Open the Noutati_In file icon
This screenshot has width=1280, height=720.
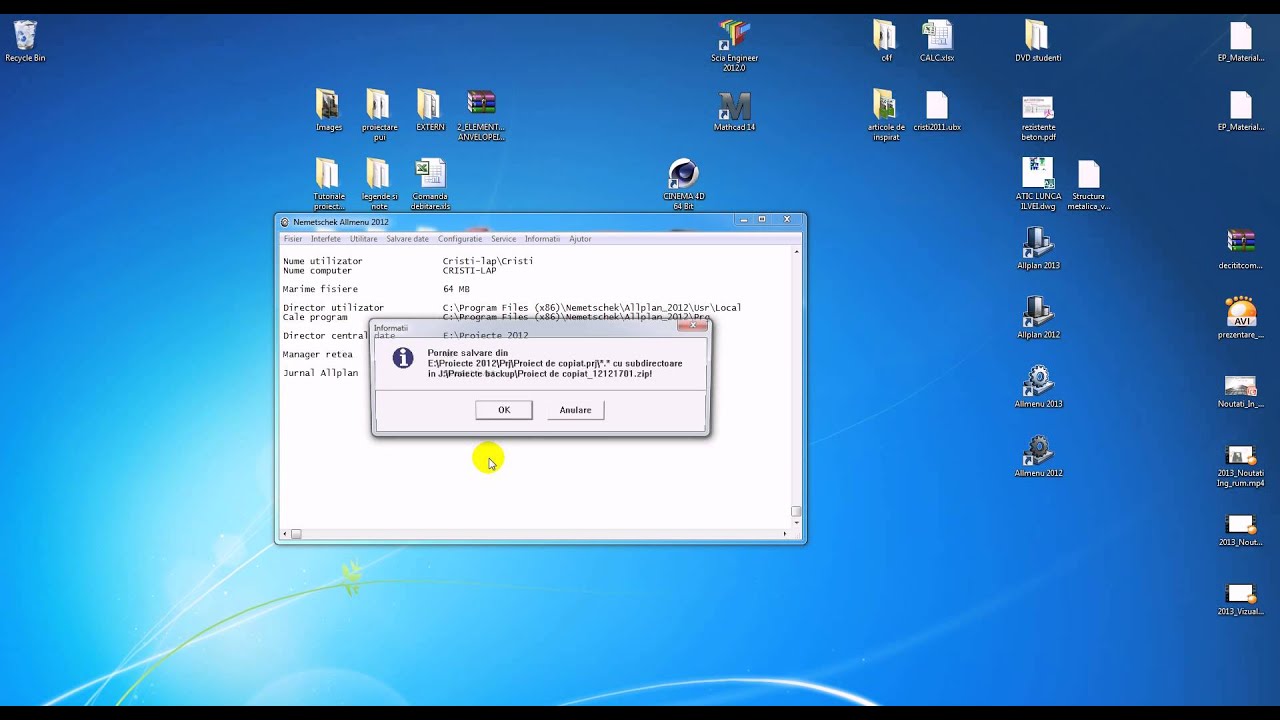pyautogui.click(x=1241, y=391)
